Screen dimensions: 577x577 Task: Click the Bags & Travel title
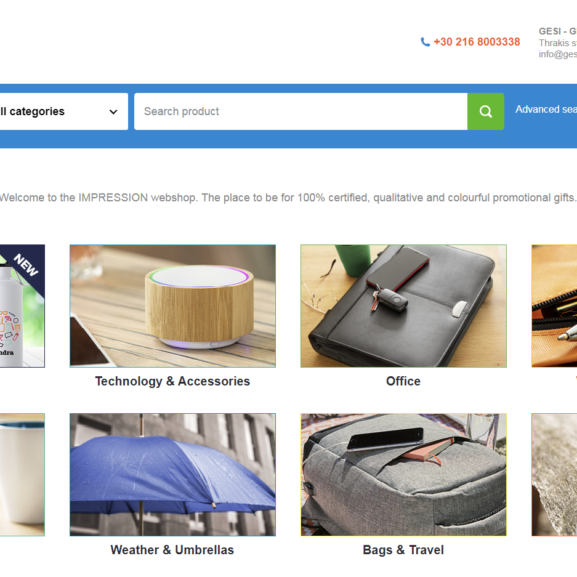point(403,550)
